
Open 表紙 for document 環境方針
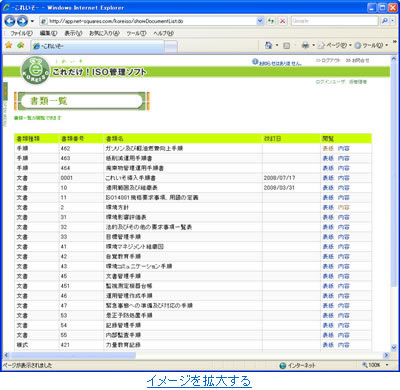tap(328, 207)
